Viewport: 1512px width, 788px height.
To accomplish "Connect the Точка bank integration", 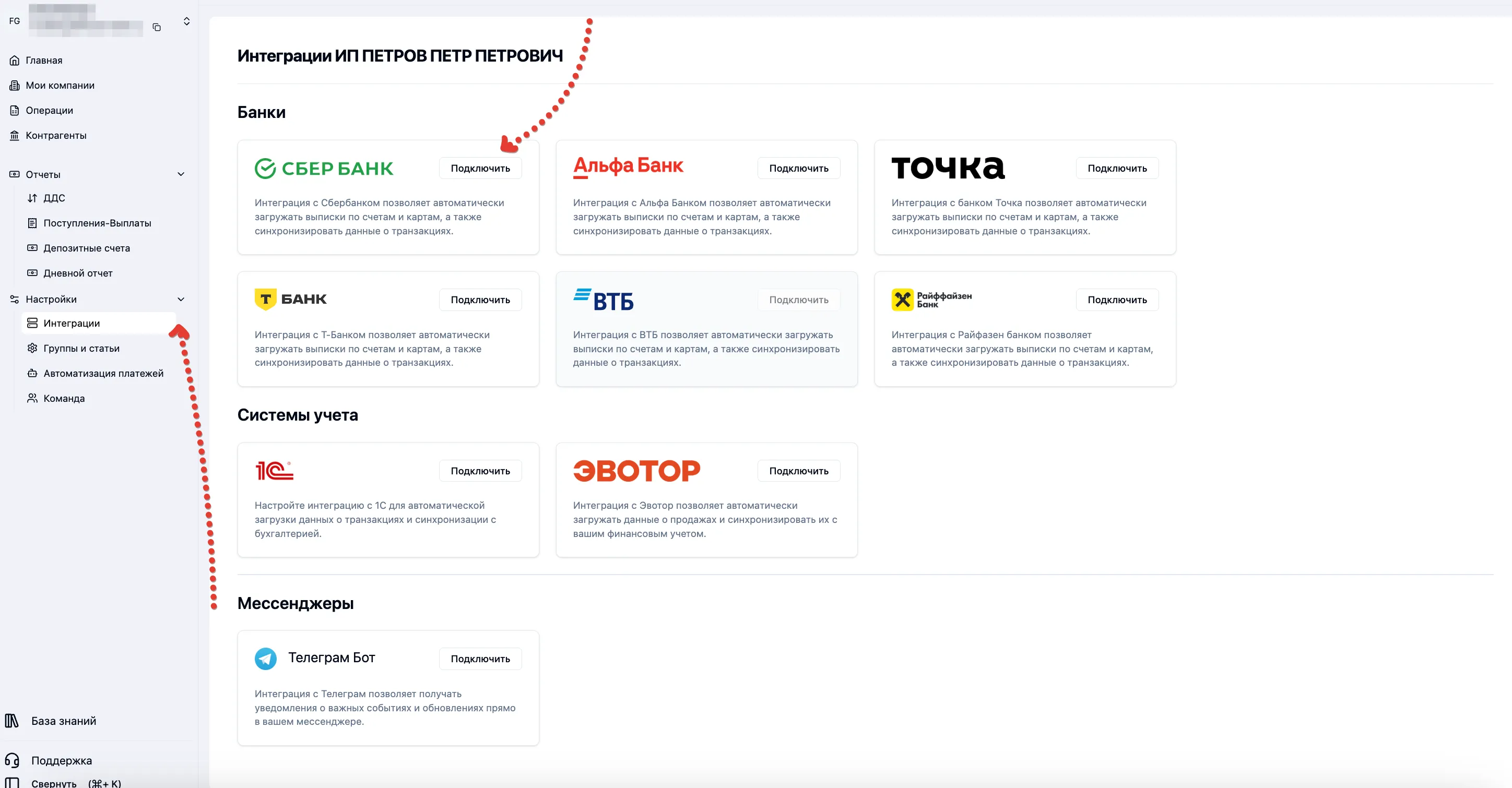I will [x=1117, y=169].
